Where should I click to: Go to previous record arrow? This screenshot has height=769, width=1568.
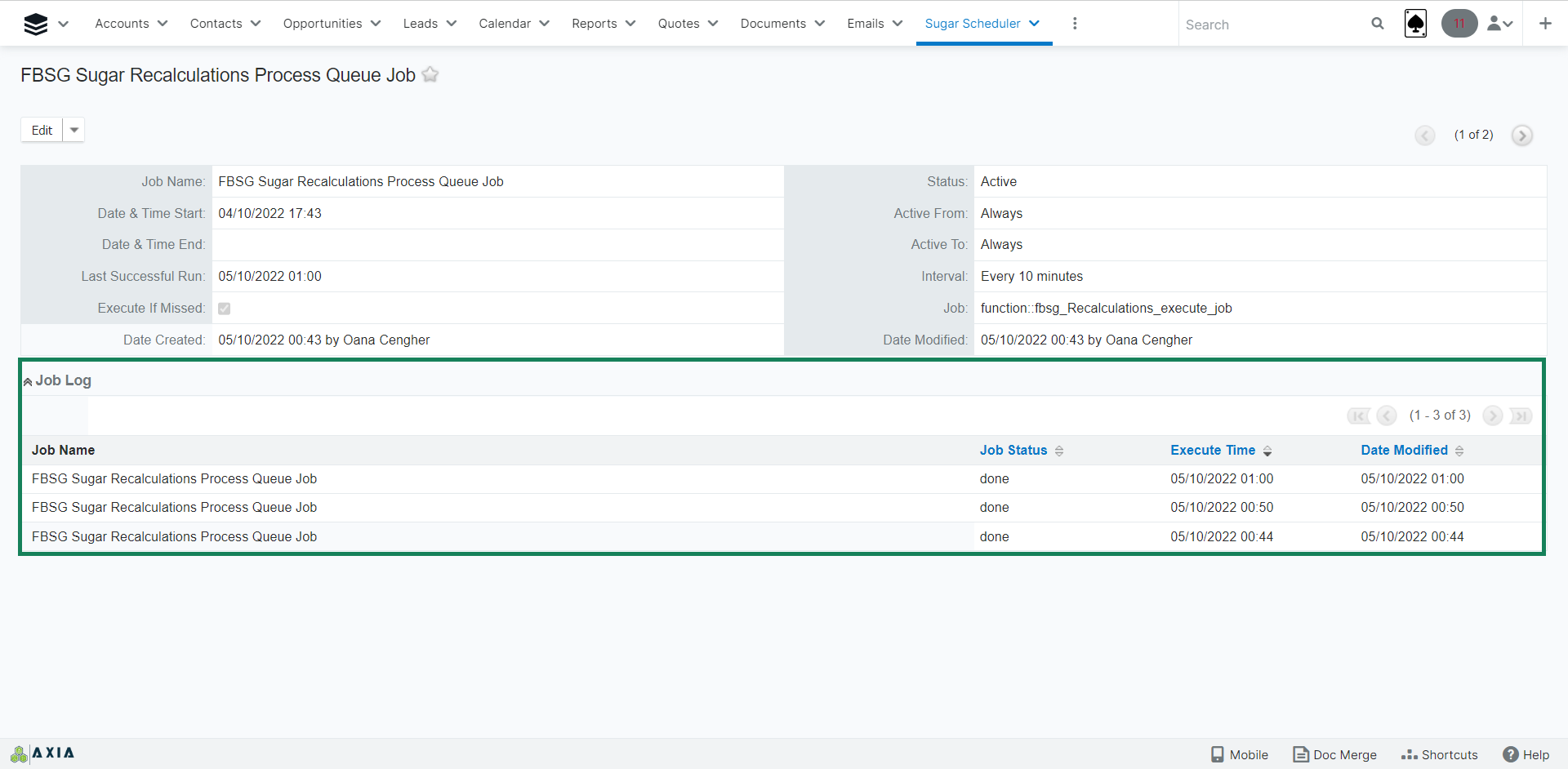click(1425, 136)
